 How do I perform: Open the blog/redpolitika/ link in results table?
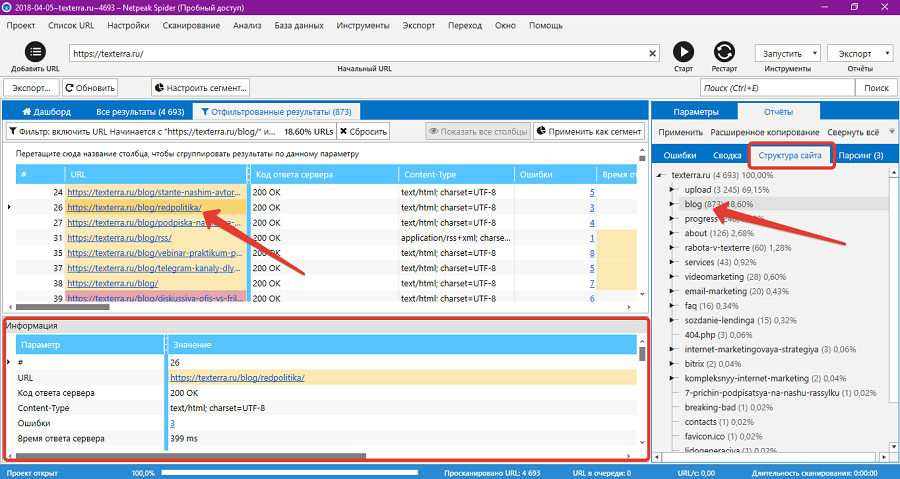point(134,208)
